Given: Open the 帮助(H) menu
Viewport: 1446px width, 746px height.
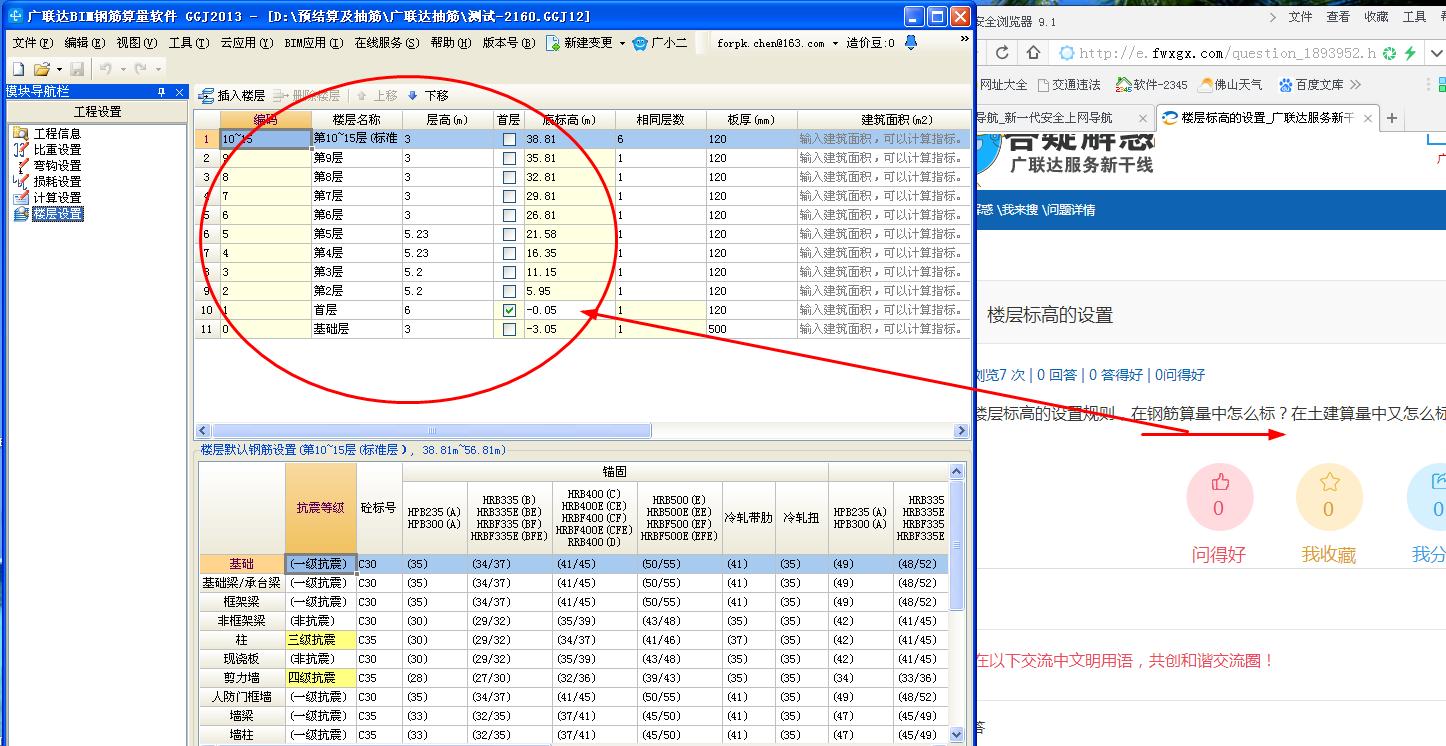Looking at the screenshot, I should [451, 43].
